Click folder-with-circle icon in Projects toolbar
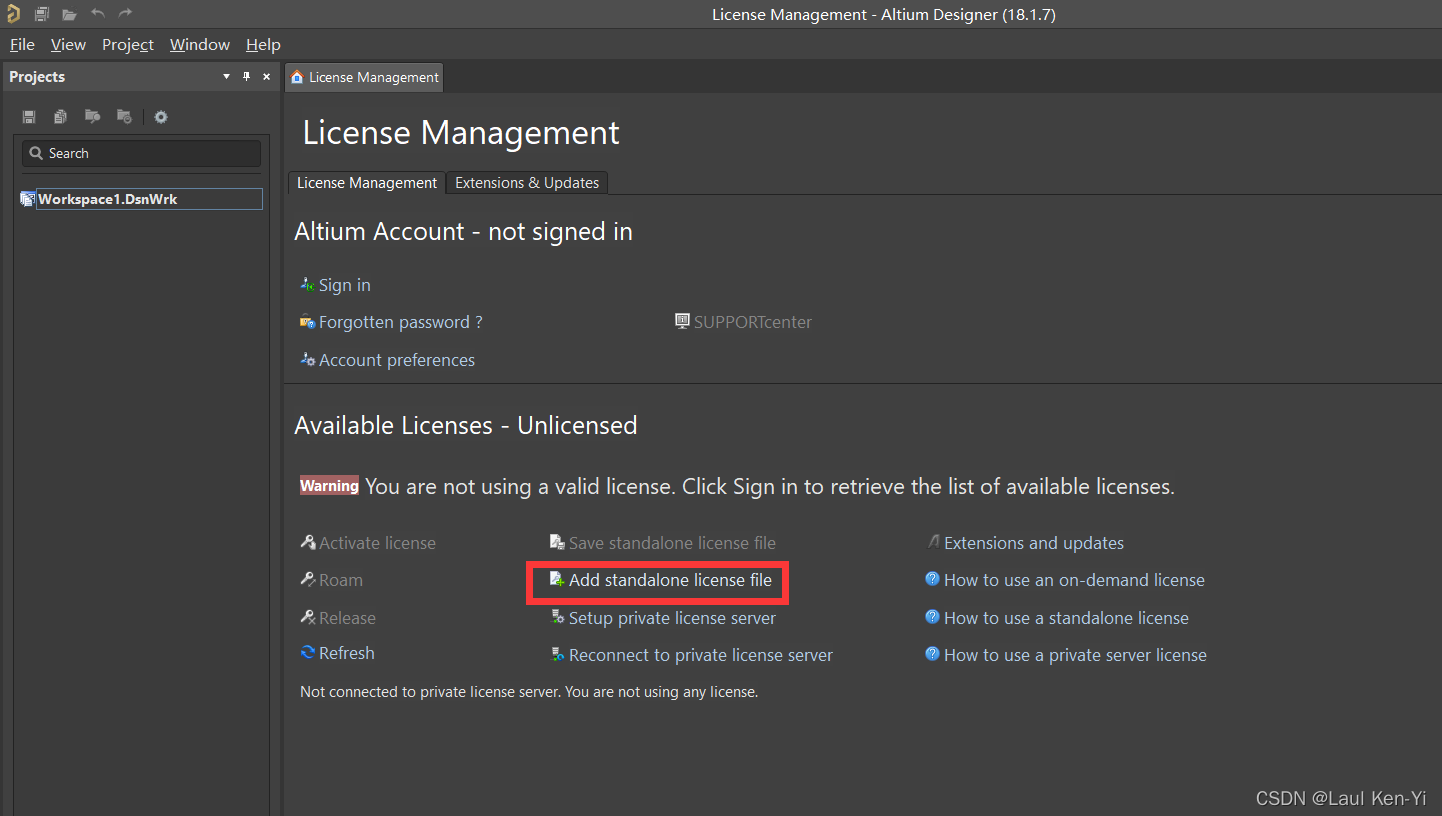The width and height of the screenshot is (1442, 816). (124, 117)
